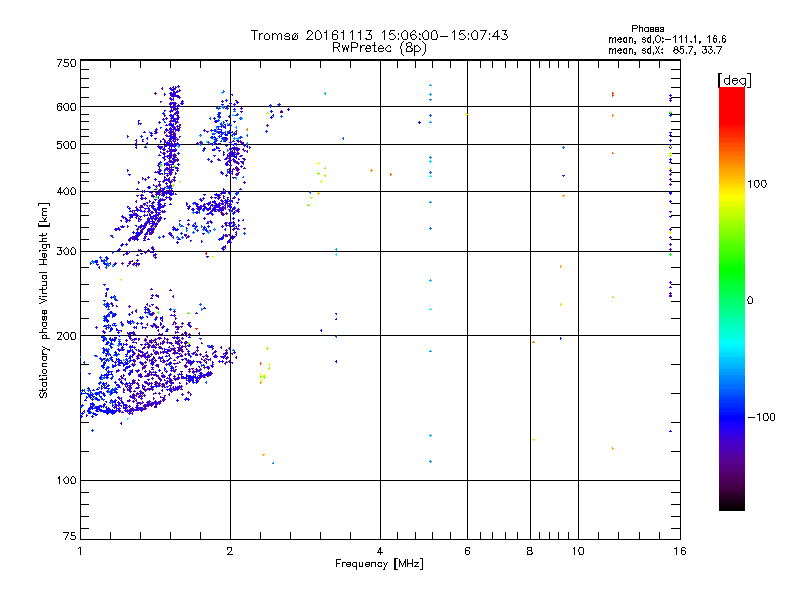Click the 'Phases' heading at top right

tap(647, 29)
